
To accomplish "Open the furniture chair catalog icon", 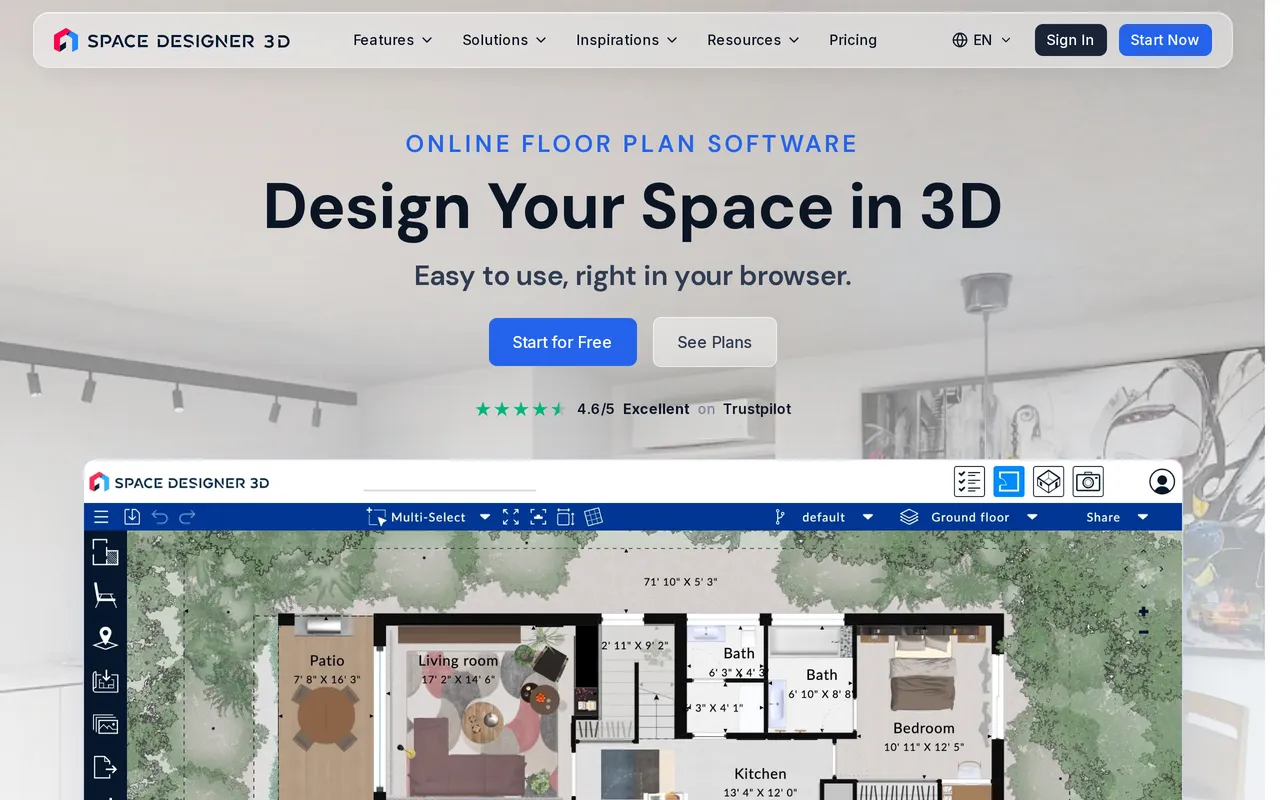I will point(105,595).
